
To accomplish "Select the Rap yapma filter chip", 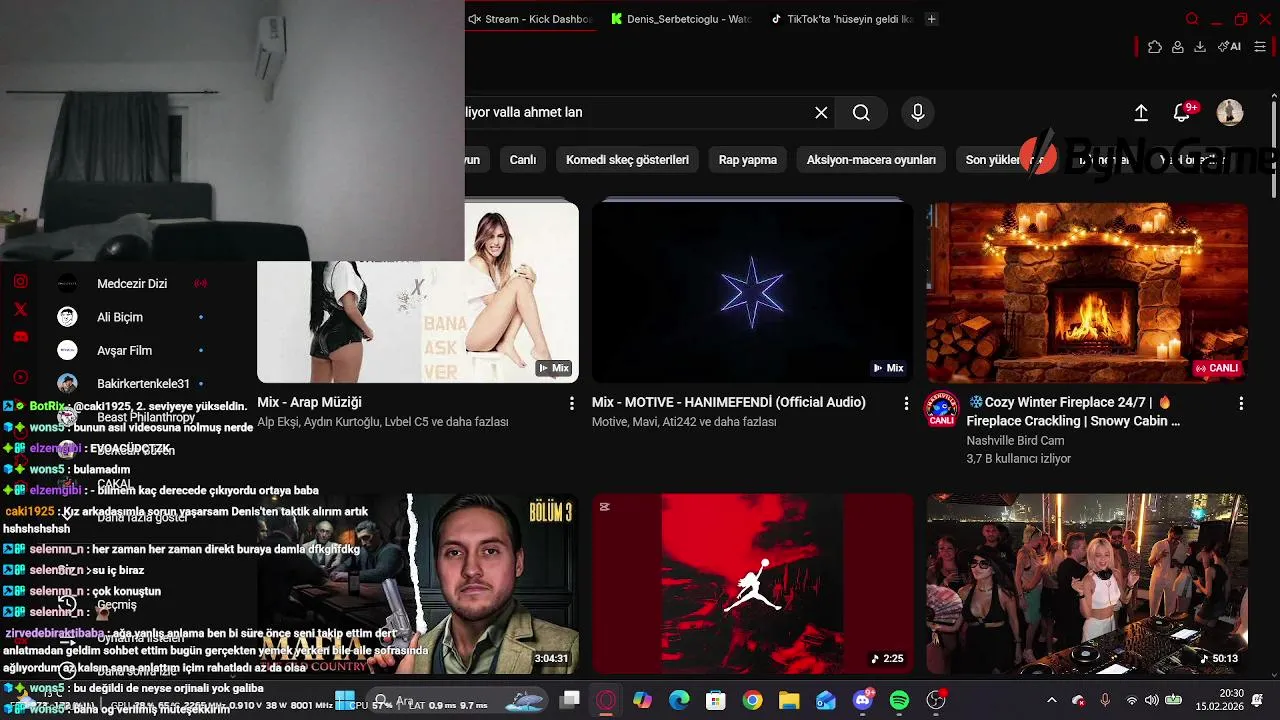I will coord(748,160).
